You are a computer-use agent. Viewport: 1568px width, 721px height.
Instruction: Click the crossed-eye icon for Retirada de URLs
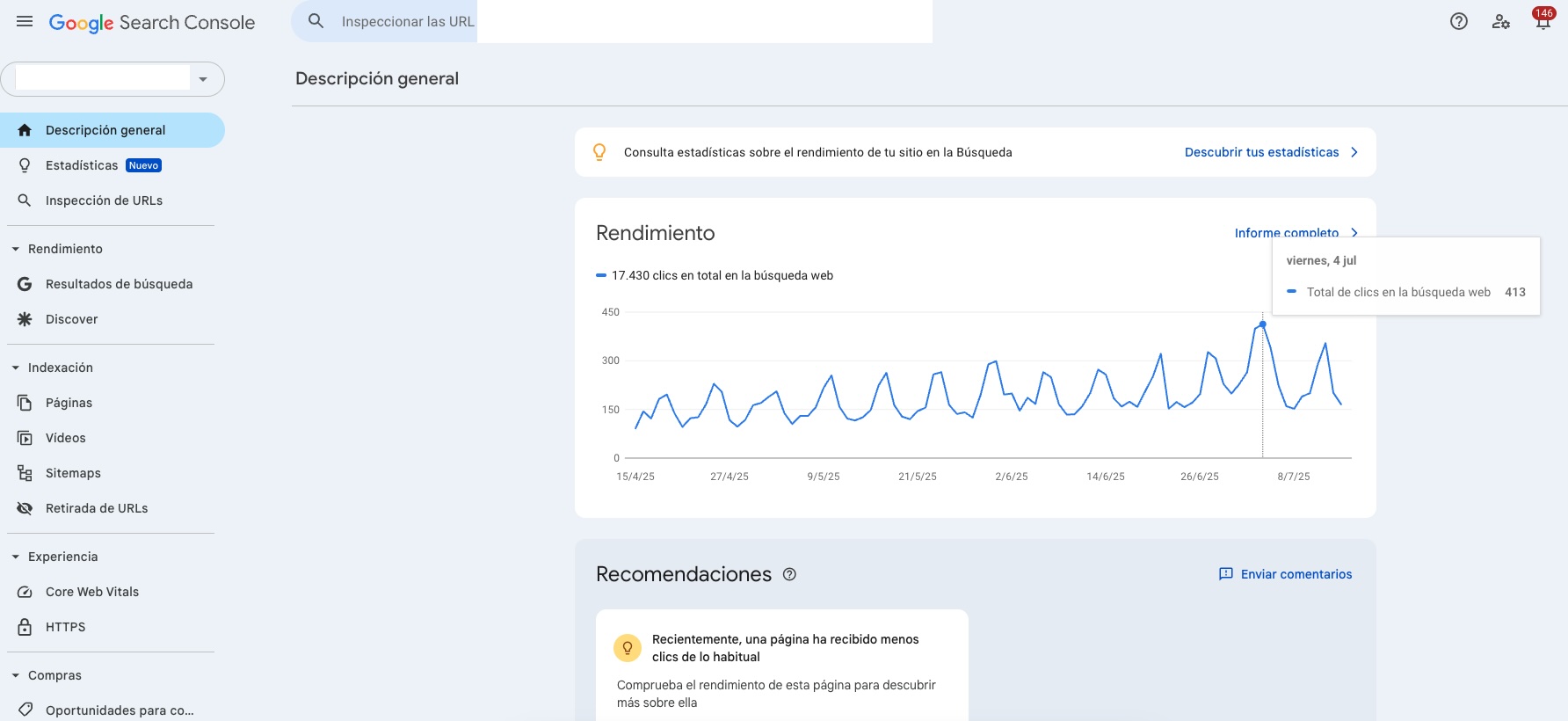pos(25,508)
